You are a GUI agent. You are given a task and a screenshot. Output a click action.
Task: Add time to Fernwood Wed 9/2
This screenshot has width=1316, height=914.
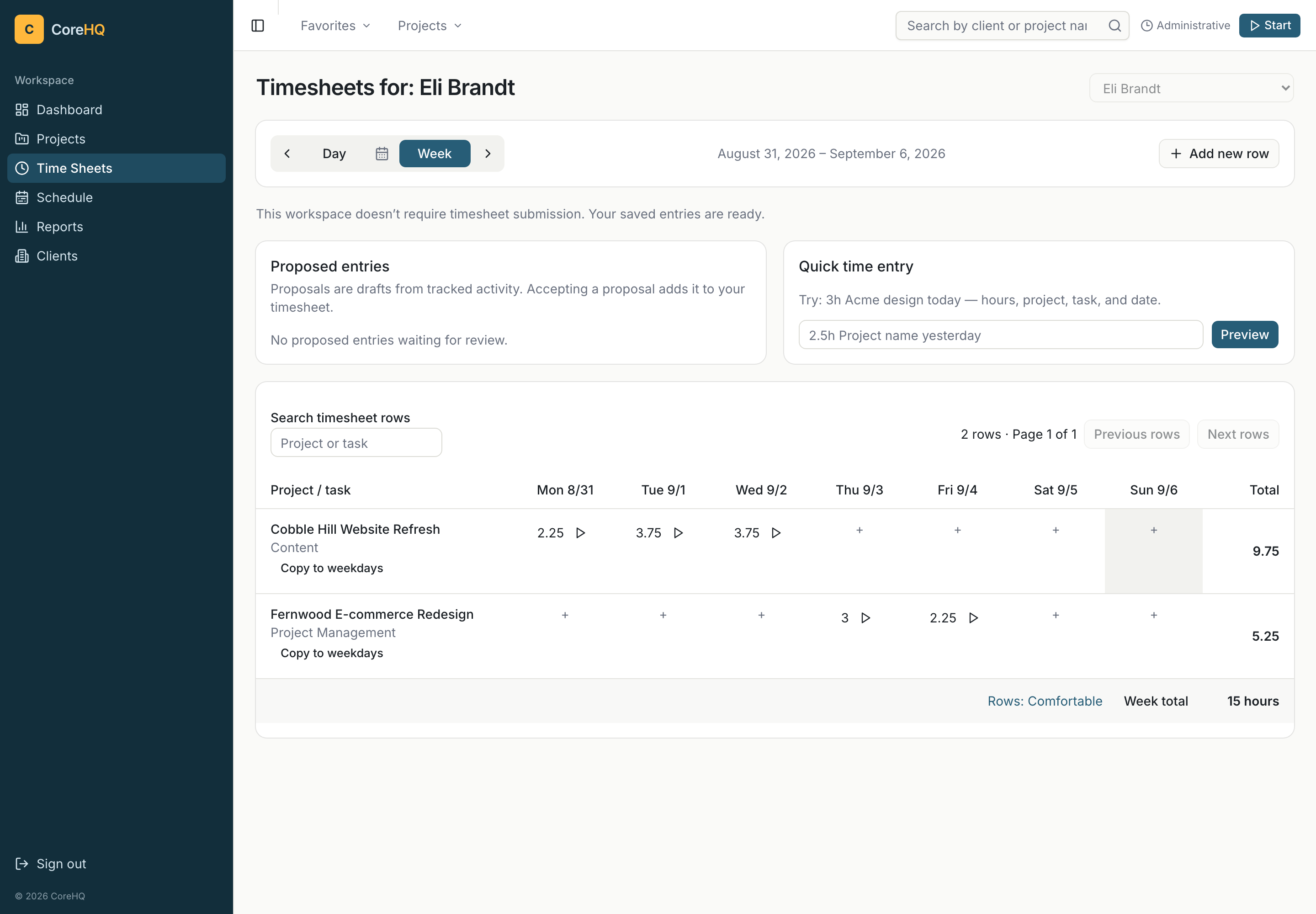tap(762, 615)
